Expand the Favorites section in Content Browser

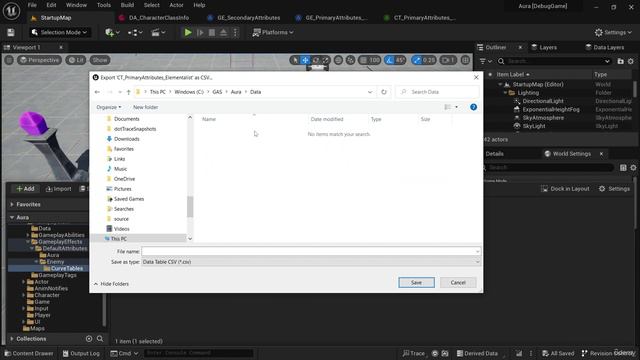coord(12,204)
